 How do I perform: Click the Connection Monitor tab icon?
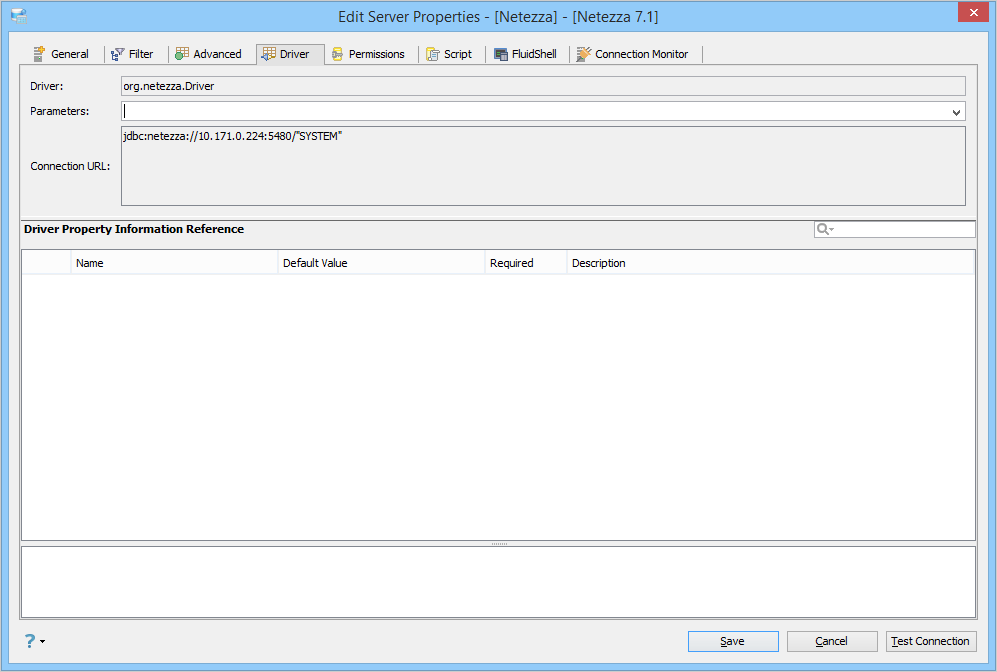pos(584,54)
